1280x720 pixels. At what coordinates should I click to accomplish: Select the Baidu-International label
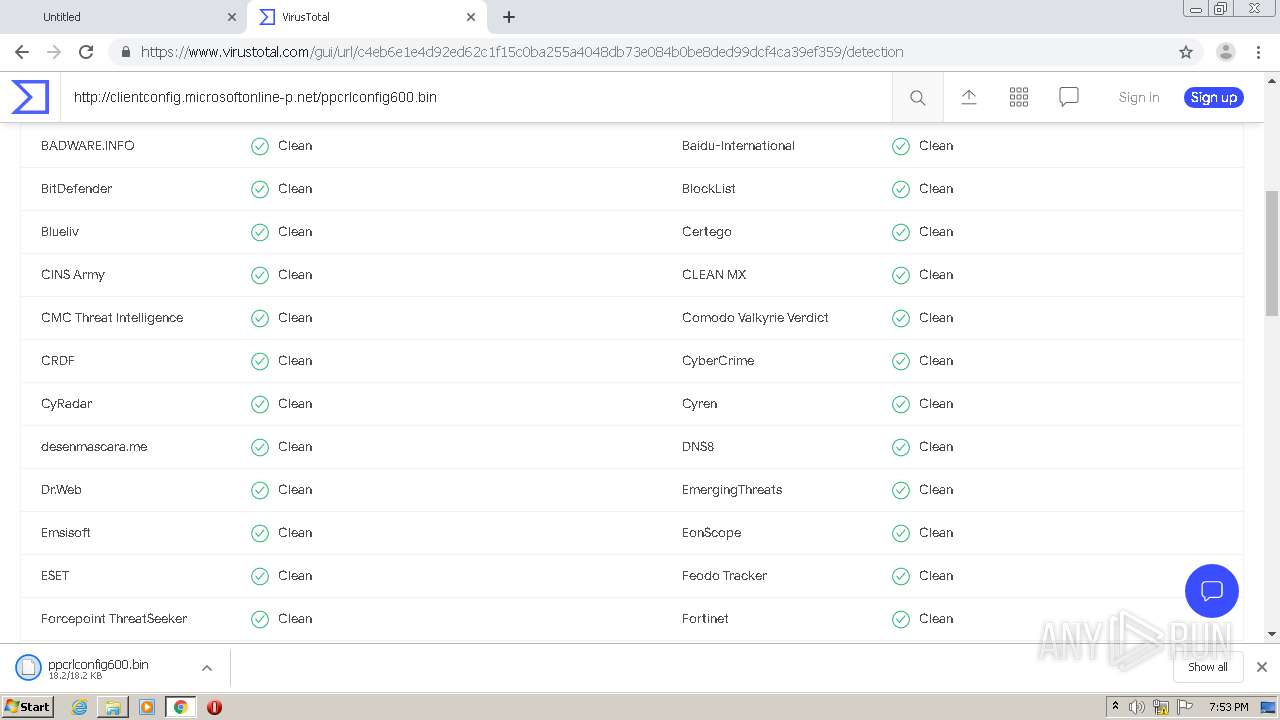[738, 146]
